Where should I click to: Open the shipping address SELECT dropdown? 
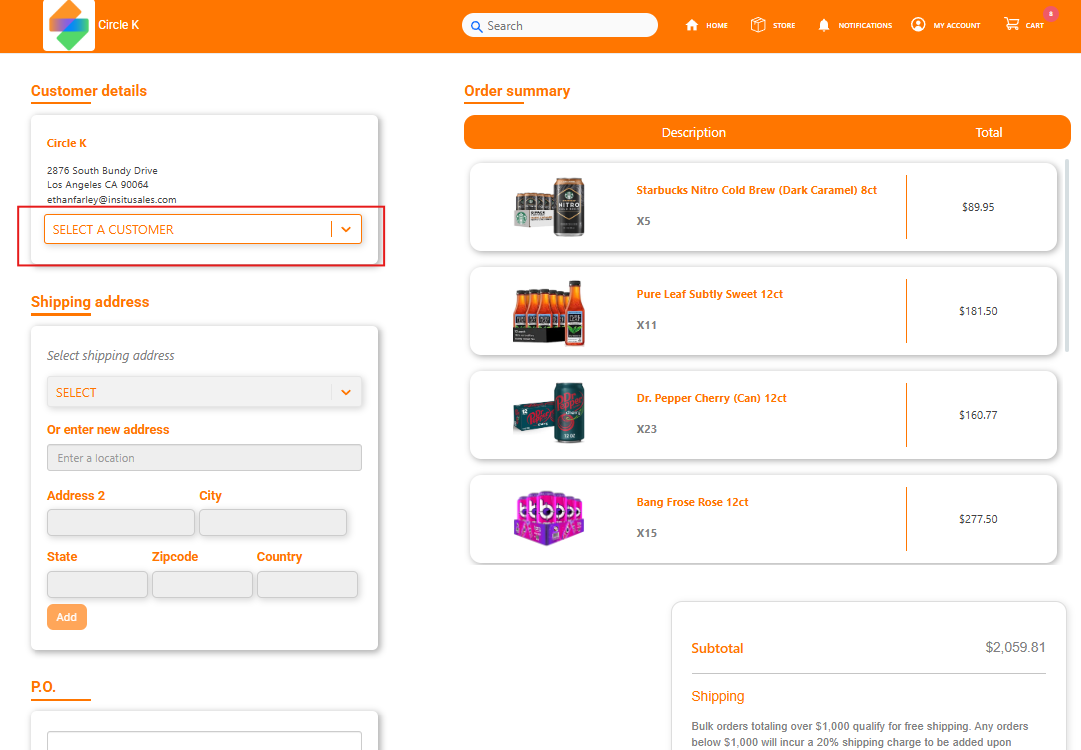click(204, 392)
